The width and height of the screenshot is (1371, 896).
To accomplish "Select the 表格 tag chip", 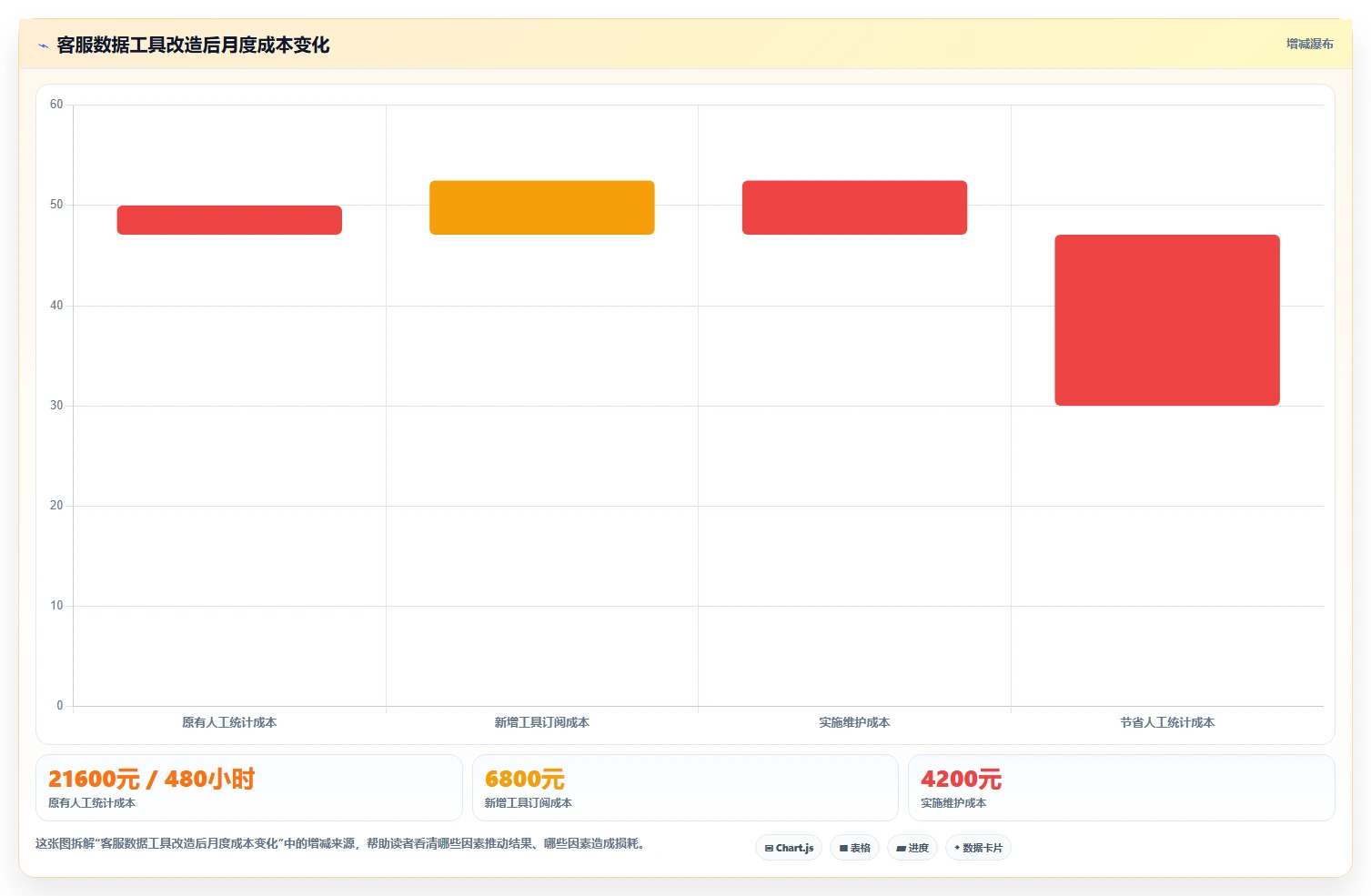I will click(854, 848).
